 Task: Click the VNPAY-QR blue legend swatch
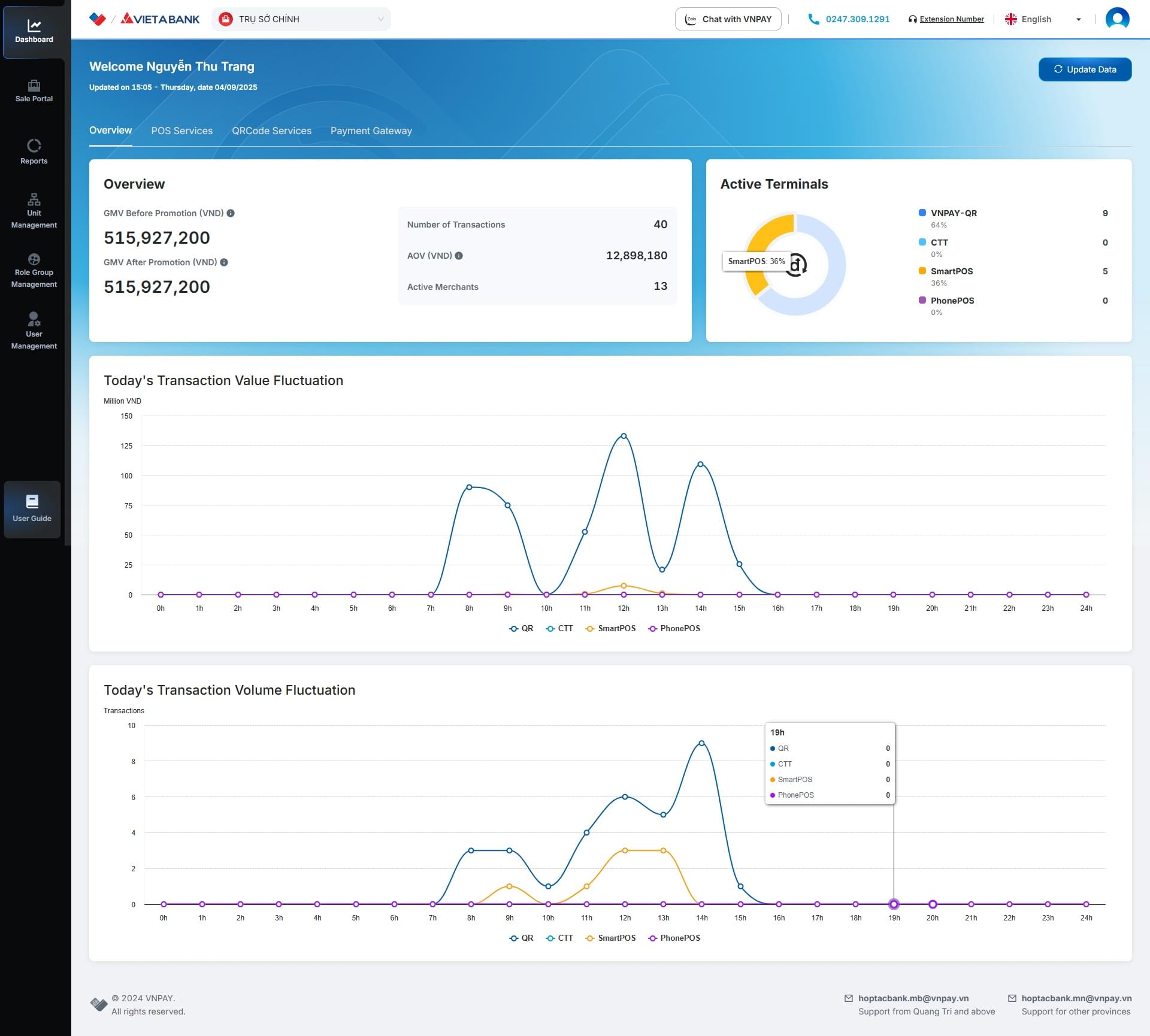pos(922,213)
